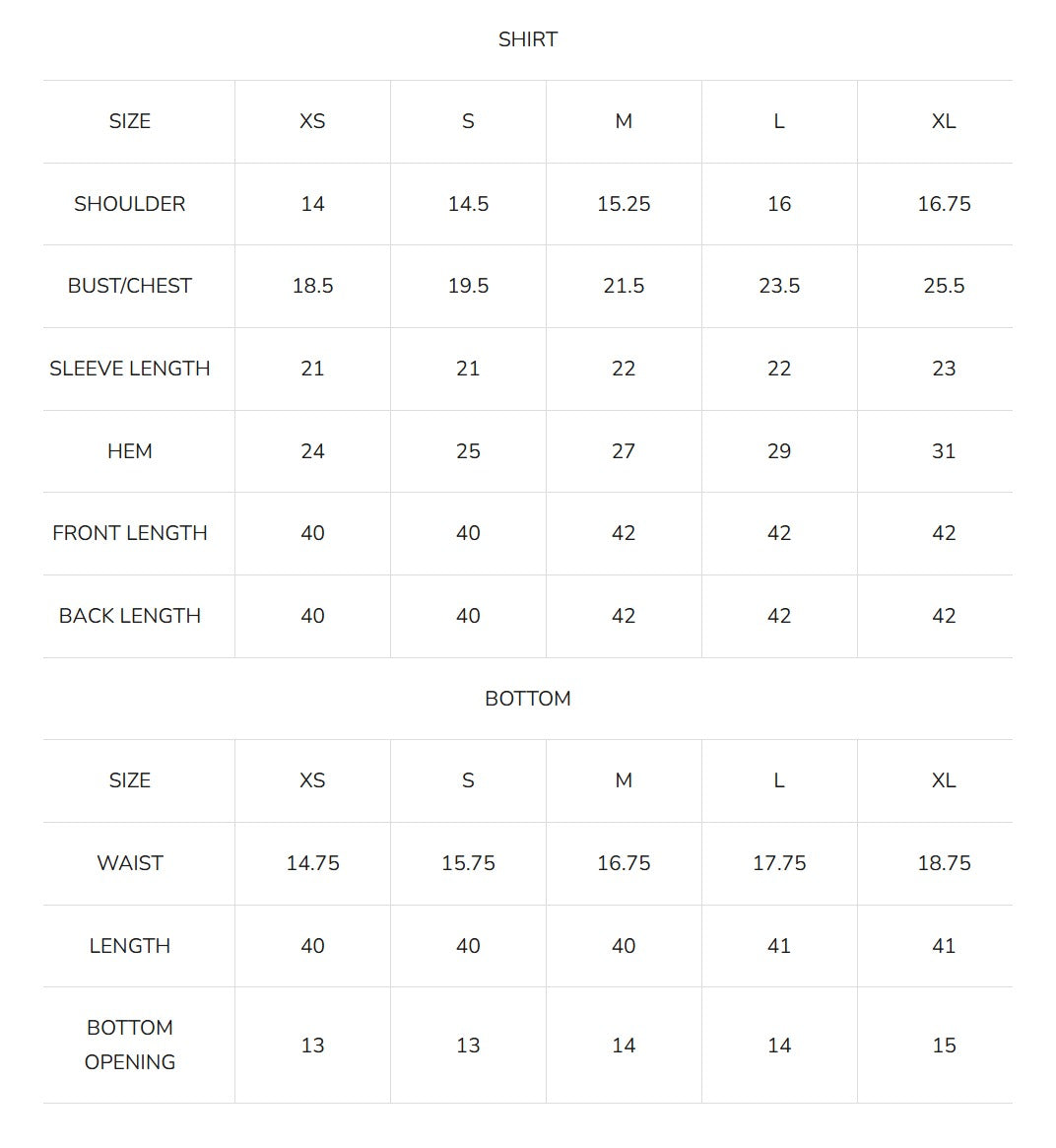Click the SHIRT table heading
Viewport: 1056px width, 1148px height.
(528, 39)
